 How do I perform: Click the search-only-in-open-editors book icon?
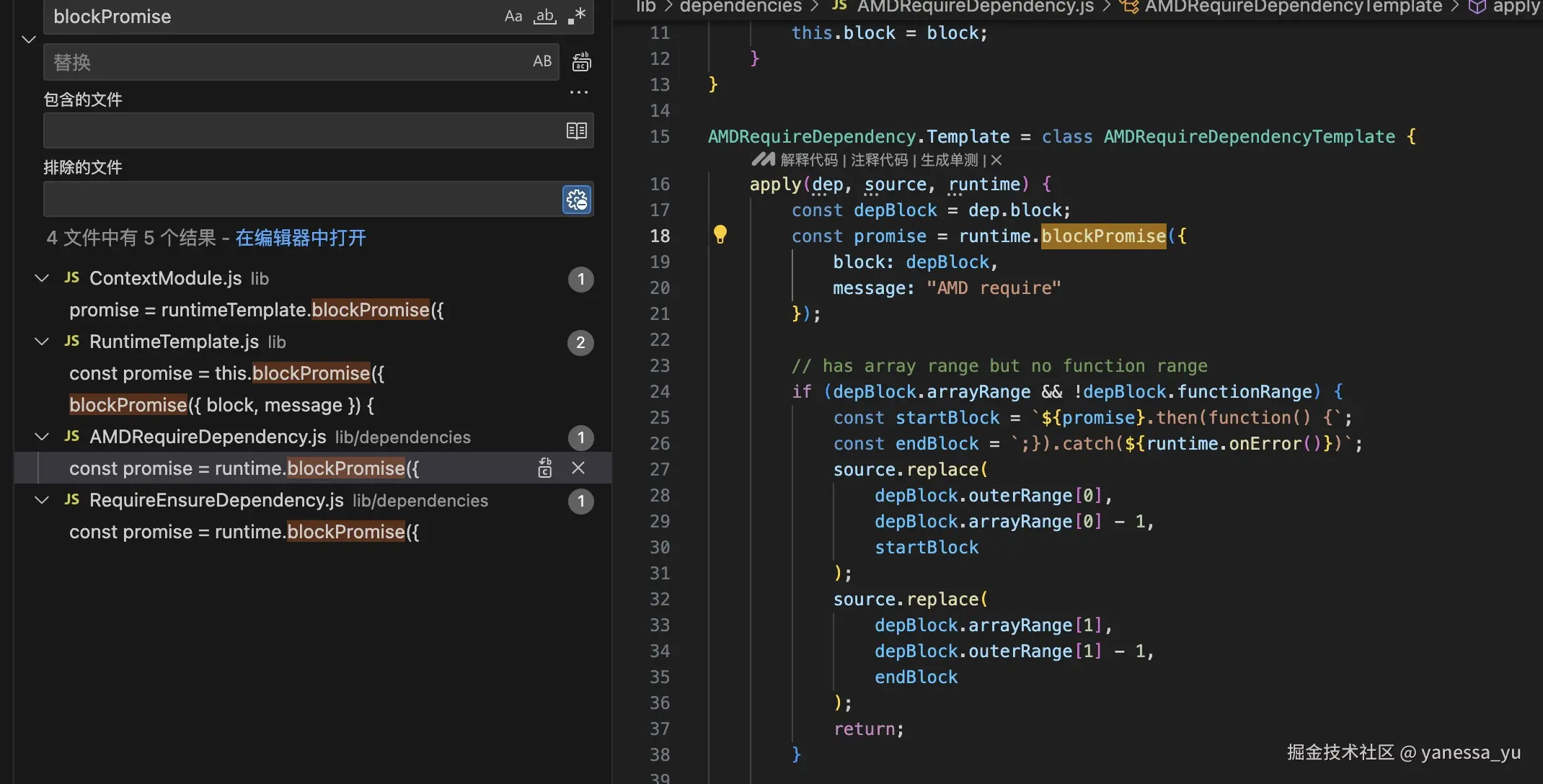[577, 130]
